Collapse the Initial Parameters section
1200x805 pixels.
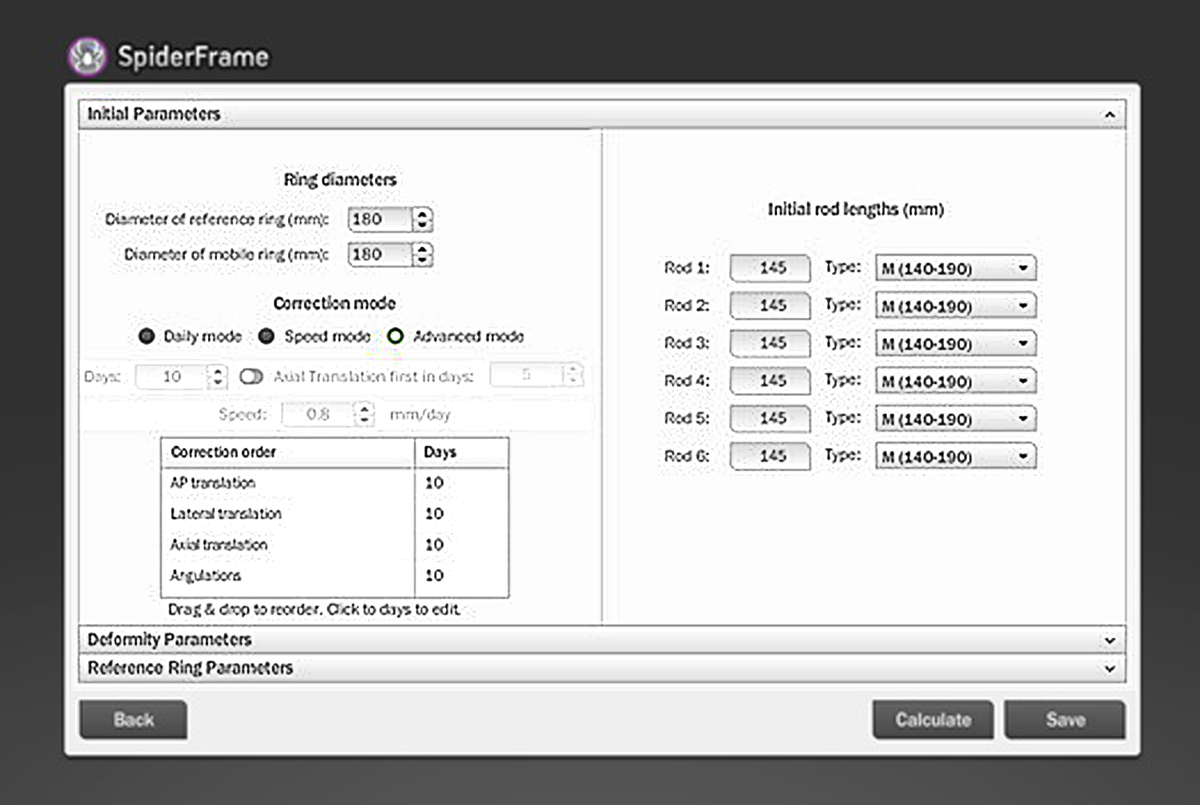(1109, 115)
